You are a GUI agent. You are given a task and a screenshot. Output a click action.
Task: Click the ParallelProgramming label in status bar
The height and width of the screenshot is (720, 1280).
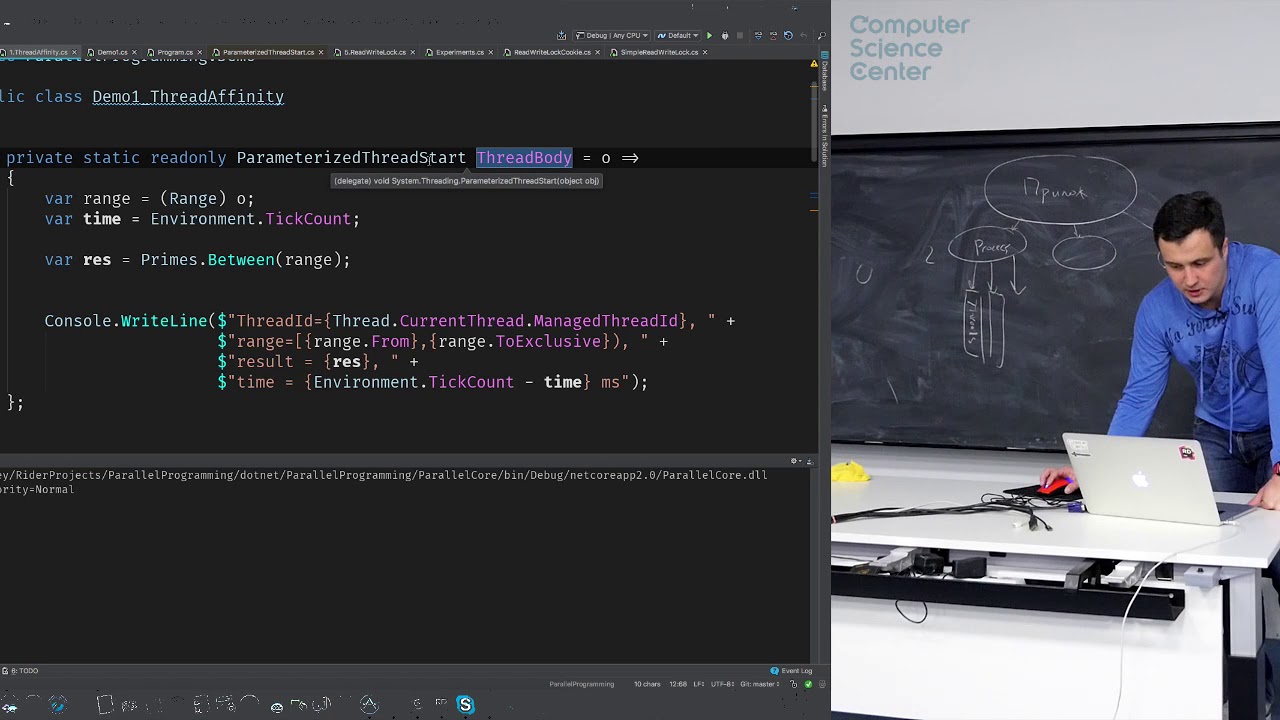pos(581,684)
